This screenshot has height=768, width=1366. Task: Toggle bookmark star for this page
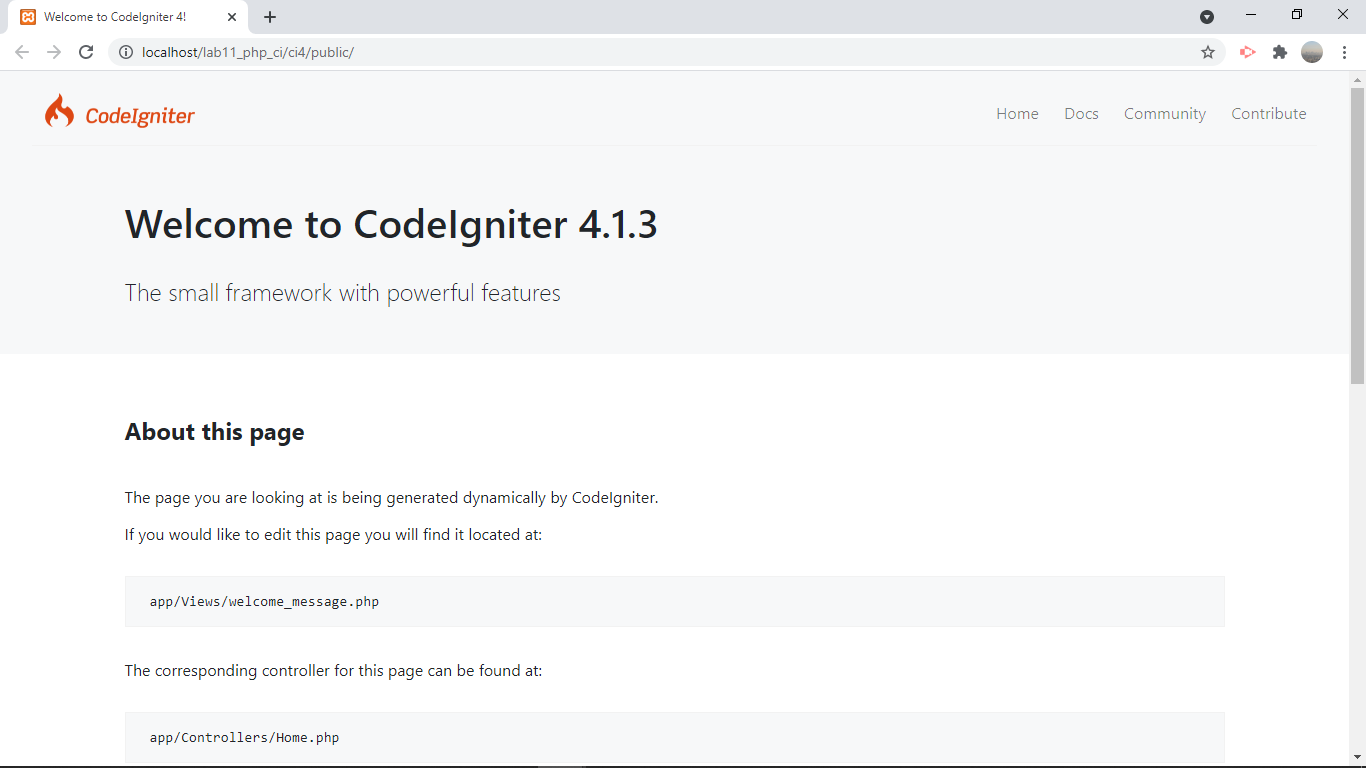[1208, 52]
